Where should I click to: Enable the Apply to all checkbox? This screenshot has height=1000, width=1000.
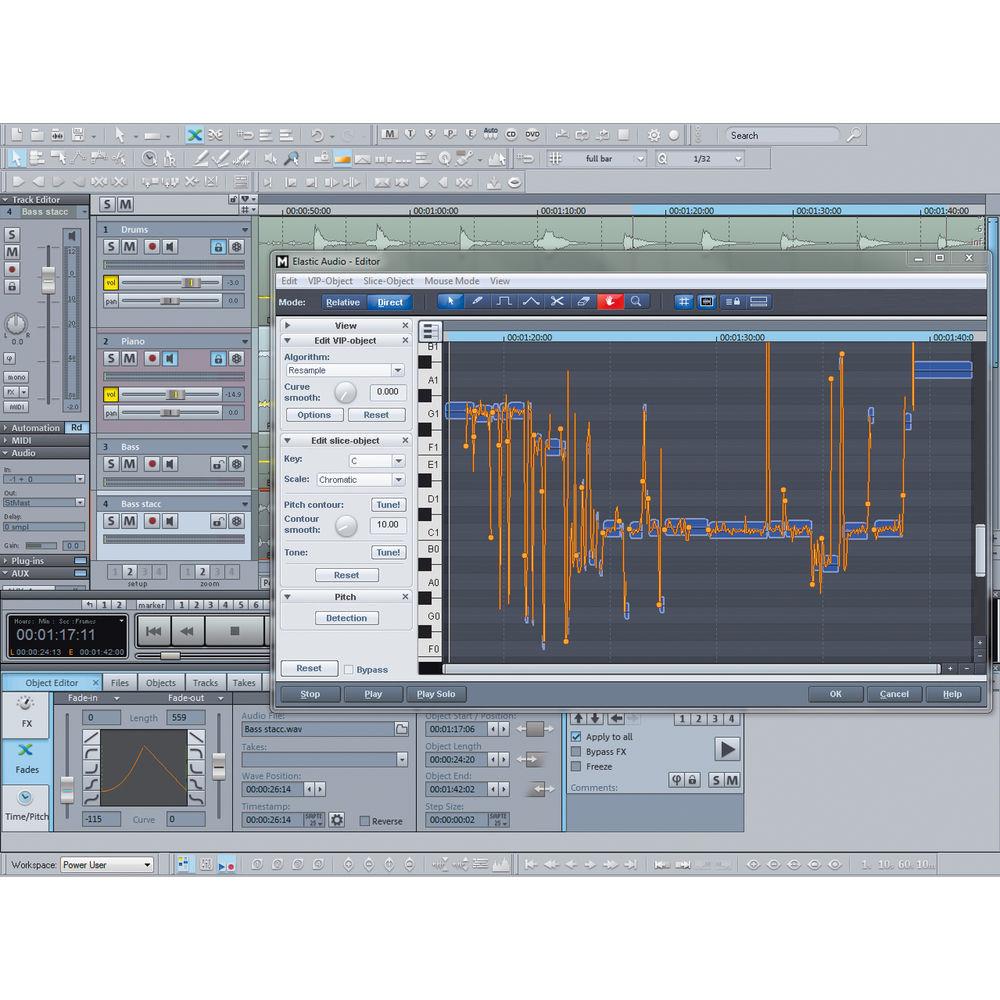577,736
